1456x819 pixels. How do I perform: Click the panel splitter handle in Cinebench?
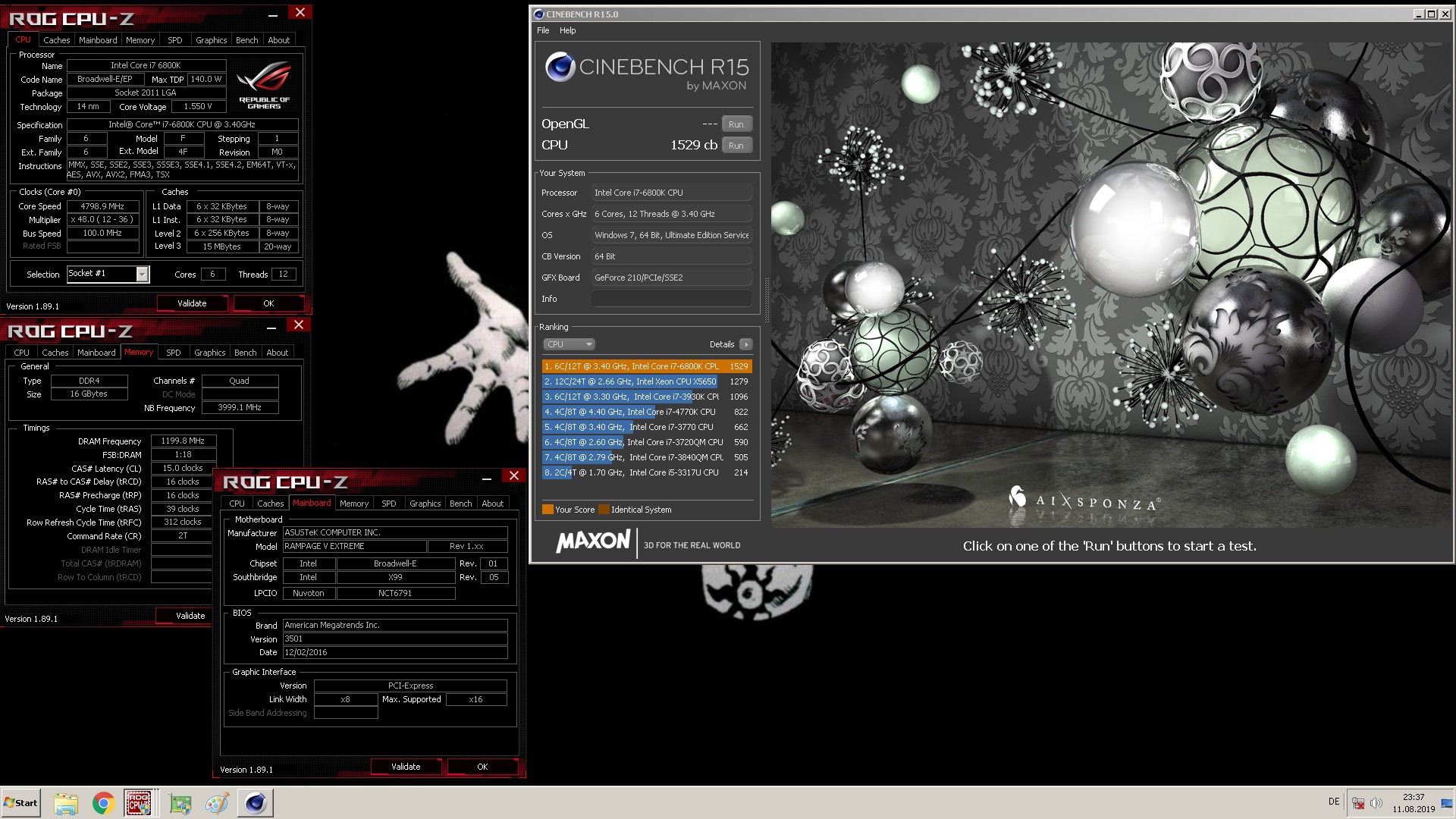(766, 300)
